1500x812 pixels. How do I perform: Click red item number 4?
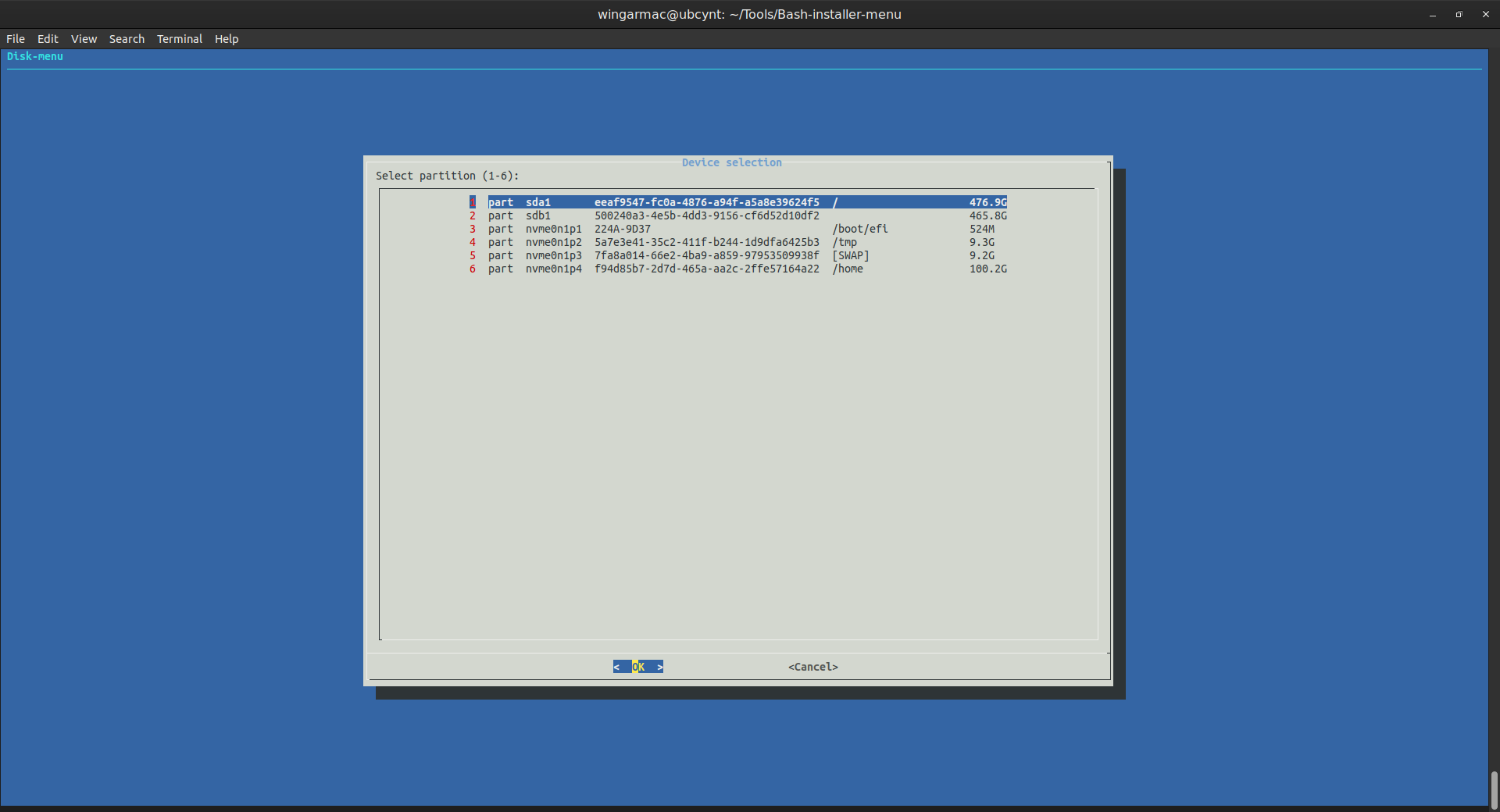[473, 242]
